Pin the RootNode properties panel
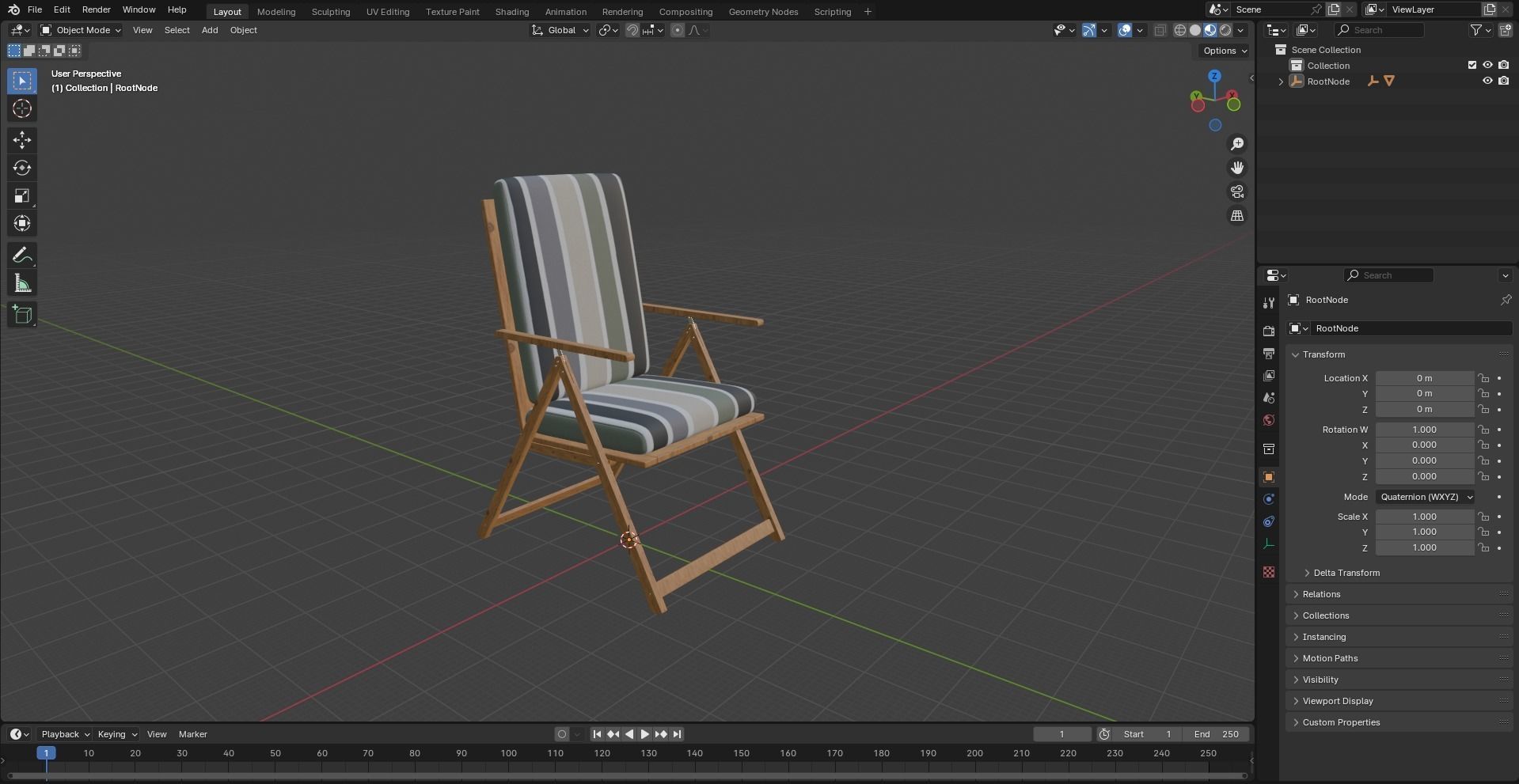The height and width of the screenshot is (784, 1519). (x=1506, y=300)
